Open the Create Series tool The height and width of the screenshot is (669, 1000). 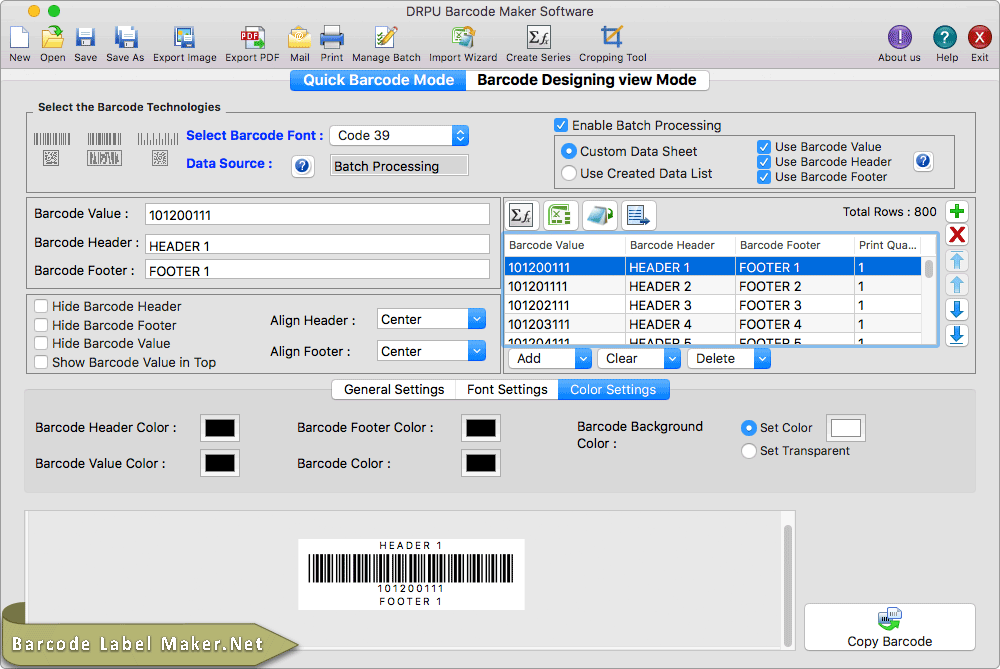pos(538,38)
